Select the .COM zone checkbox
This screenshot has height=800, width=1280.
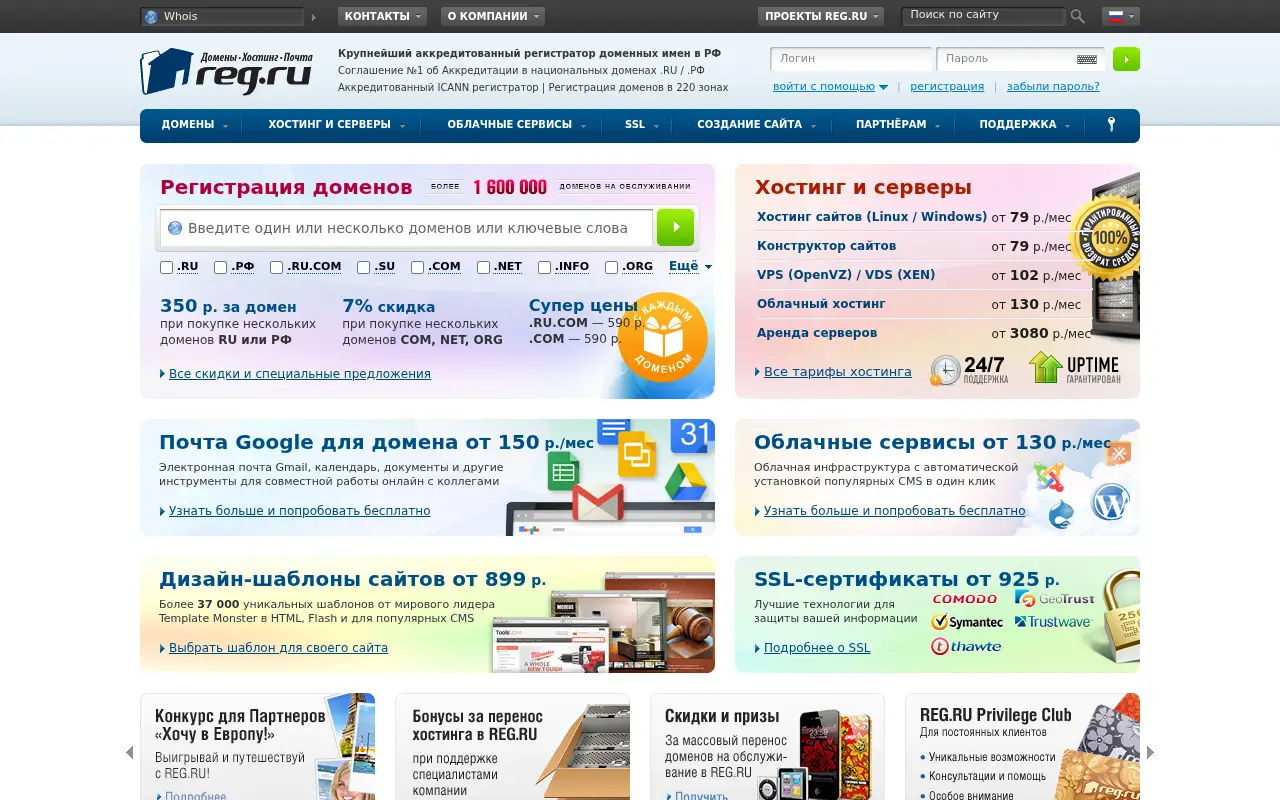[418, 267]
